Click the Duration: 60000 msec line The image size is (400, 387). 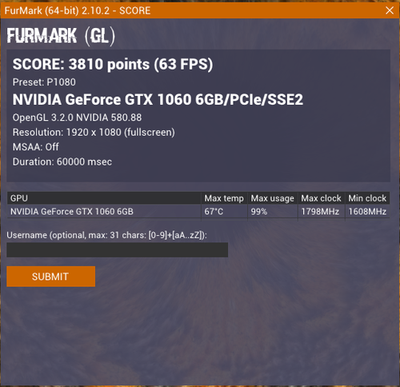[x=62, y=162]
